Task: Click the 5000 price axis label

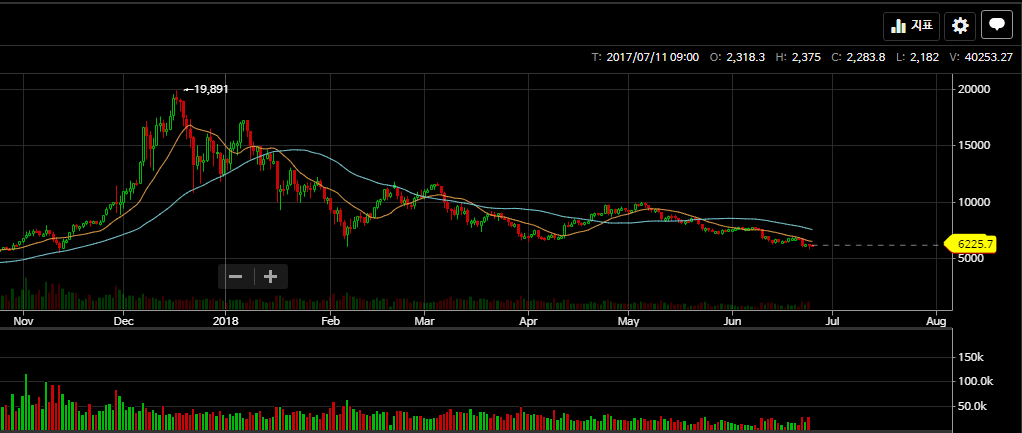Action: pyautogui.click(x=972, y=258)
